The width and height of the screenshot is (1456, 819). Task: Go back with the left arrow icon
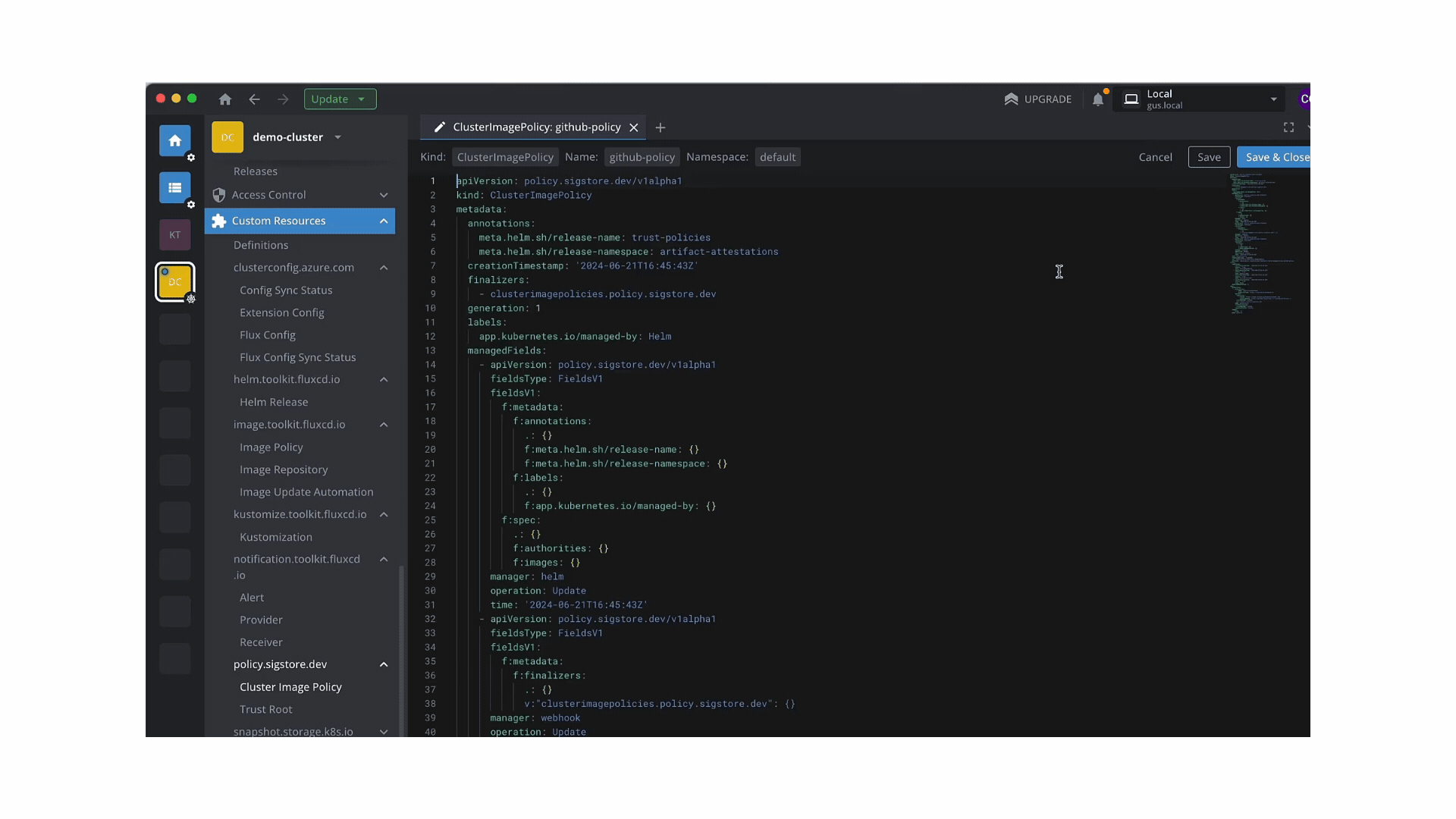pyautogui.click(x=255, y=99)
